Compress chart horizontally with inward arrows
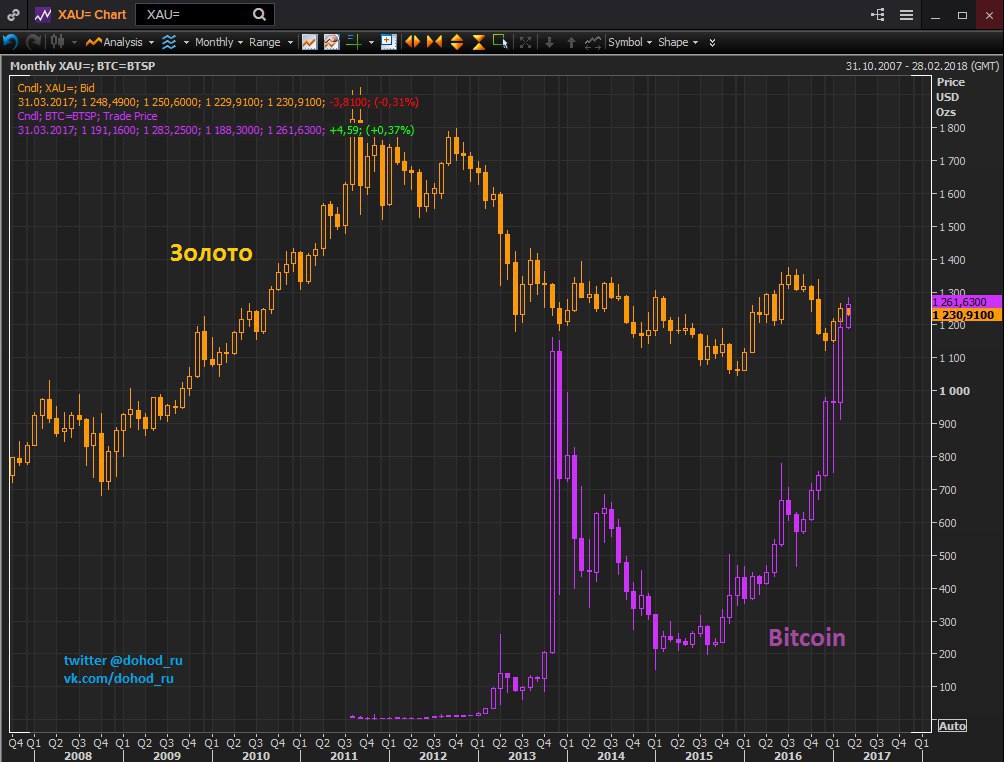This screenshot has height=762, width=1004. 434,42
